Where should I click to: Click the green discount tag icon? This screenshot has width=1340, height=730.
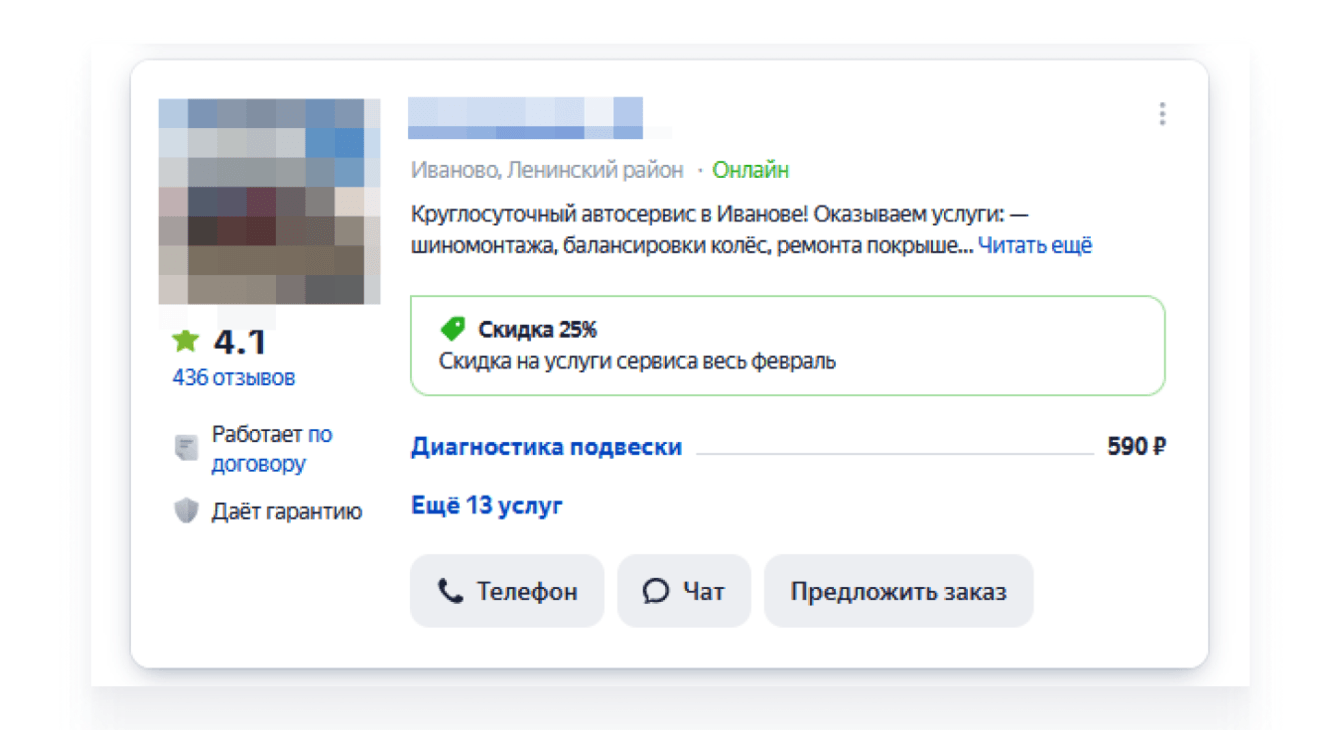(453, 329)
